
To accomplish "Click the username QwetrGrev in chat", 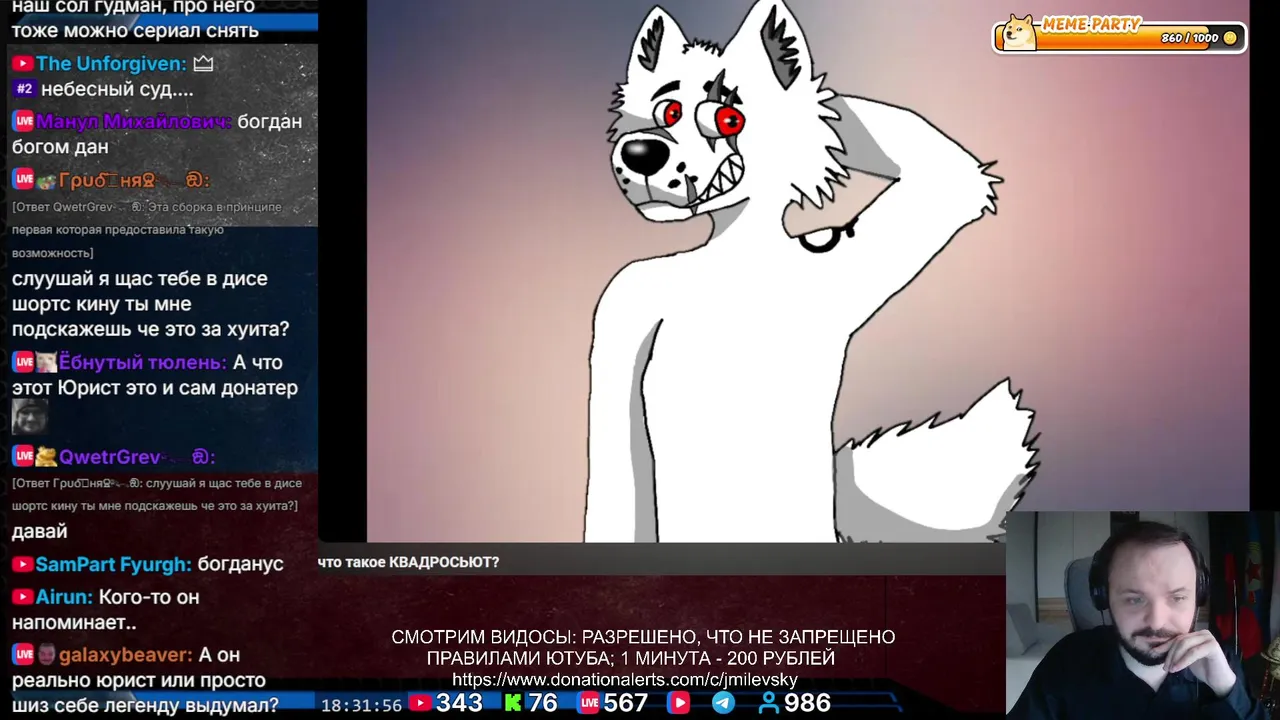I will [x=110, y=457].
